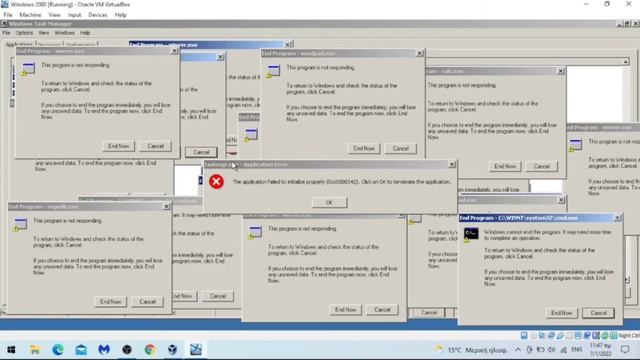The height and width of the screenshot is (360, 640).
Task: Click the partly hidden Cancel button beside the regedit dialog
Action: coord(218,296)
